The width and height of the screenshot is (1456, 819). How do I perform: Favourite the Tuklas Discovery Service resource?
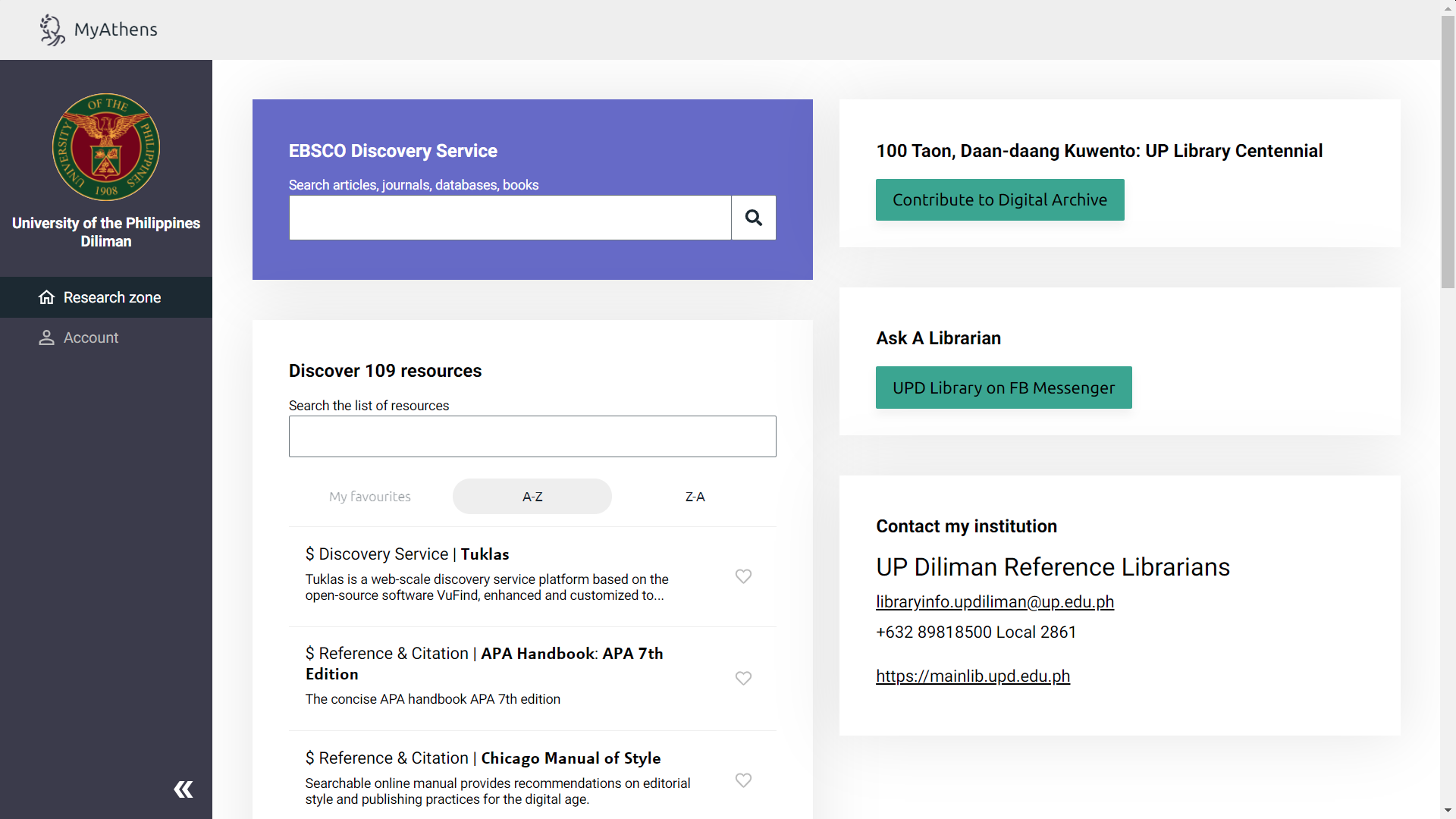click(743, 576)
